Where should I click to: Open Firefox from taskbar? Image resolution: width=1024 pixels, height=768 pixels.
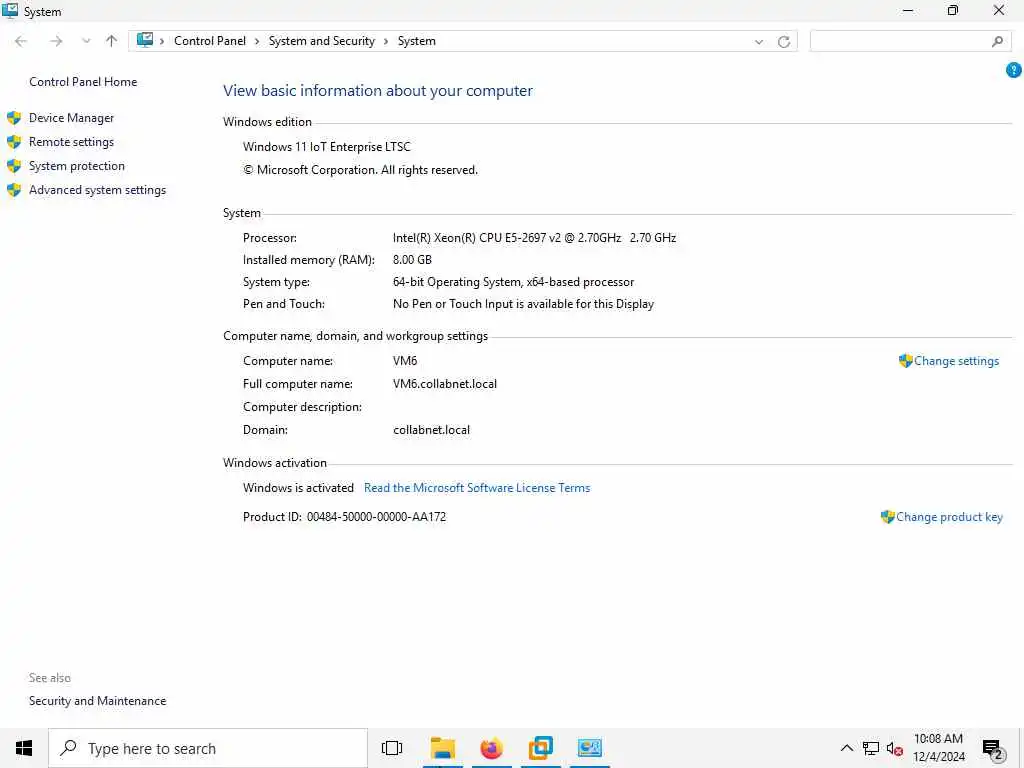492,748
